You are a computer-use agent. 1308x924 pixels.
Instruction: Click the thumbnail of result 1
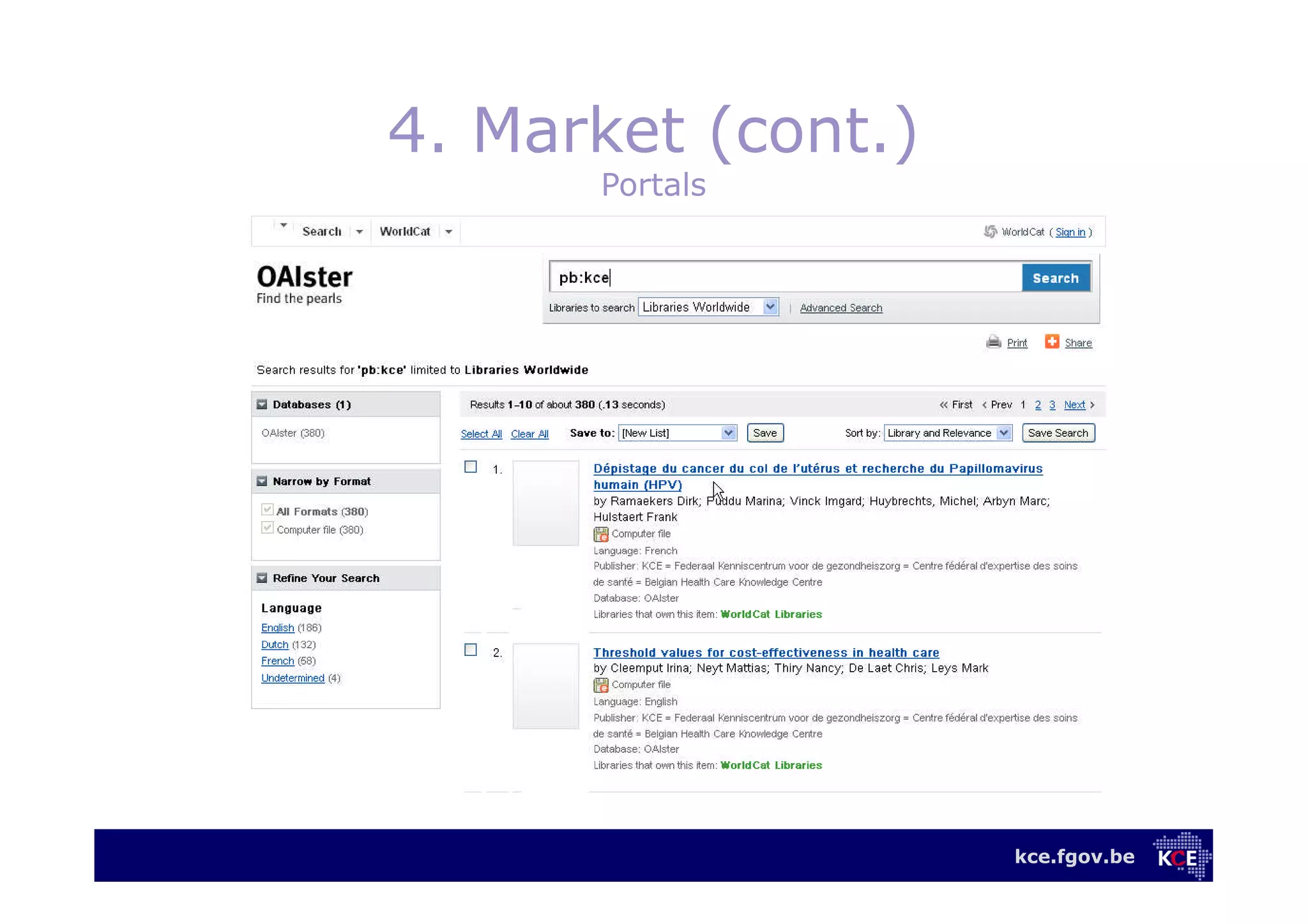click(546, 503)
